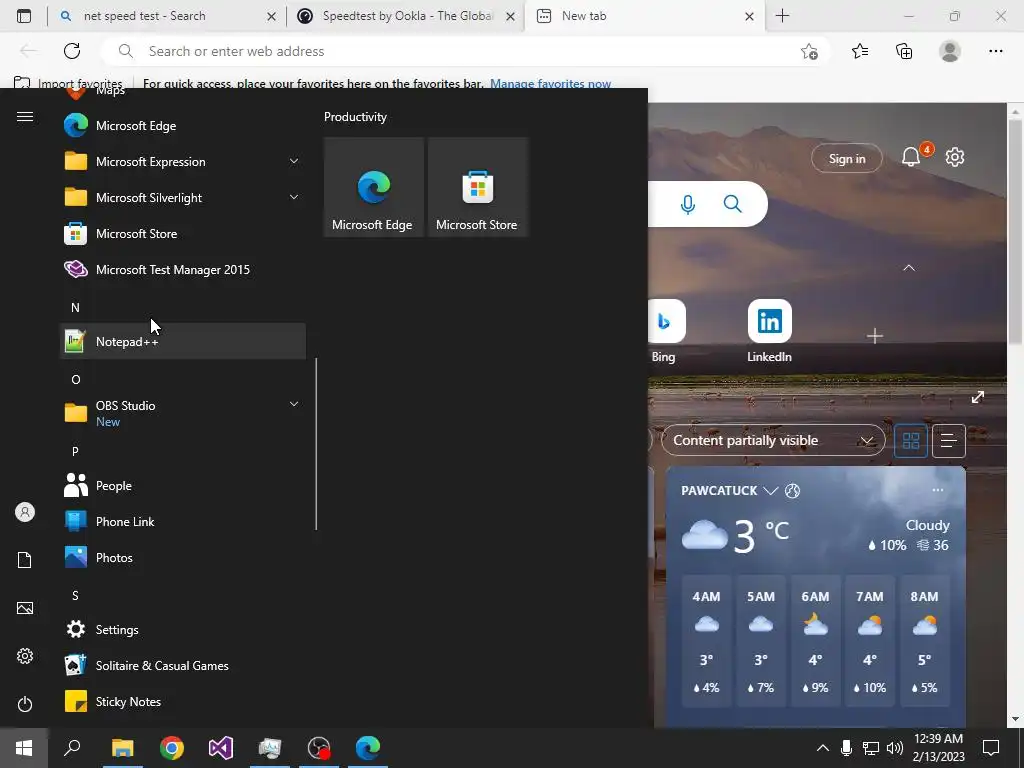1024x768 pixels.
Task: Click the Microsoft Edge pinned tile
Action: pos(374,187)
